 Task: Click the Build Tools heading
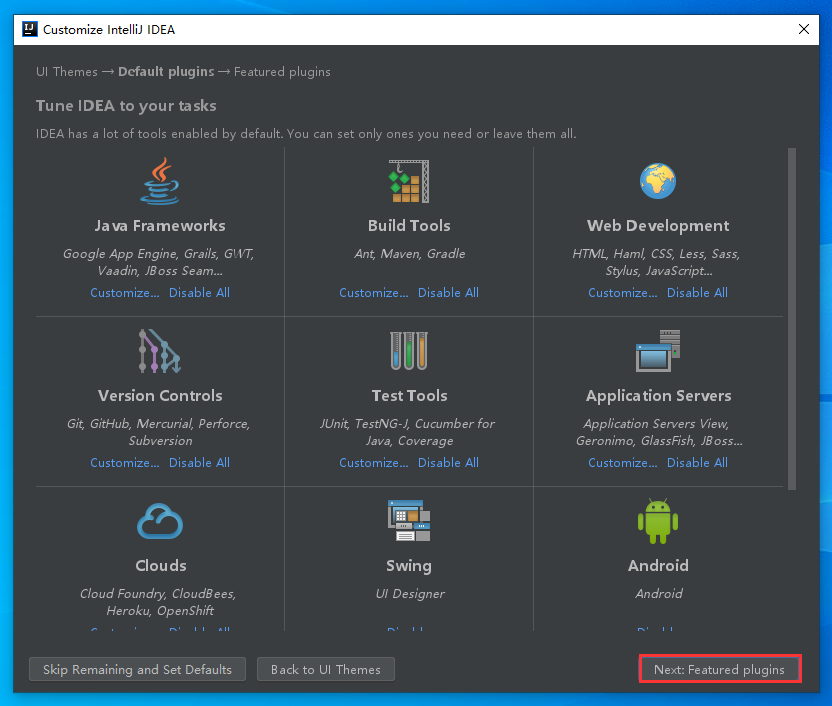[409, 225]
